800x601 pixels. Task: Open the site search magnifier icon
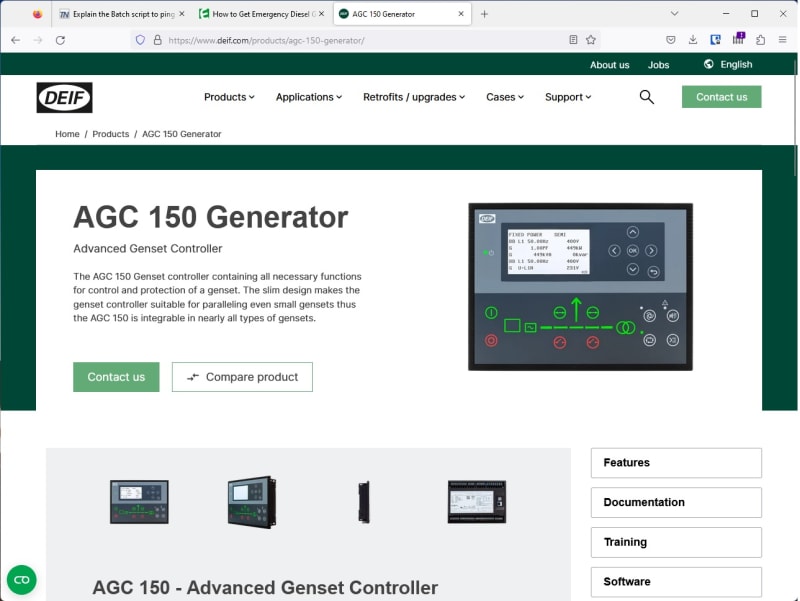[646, 97]
